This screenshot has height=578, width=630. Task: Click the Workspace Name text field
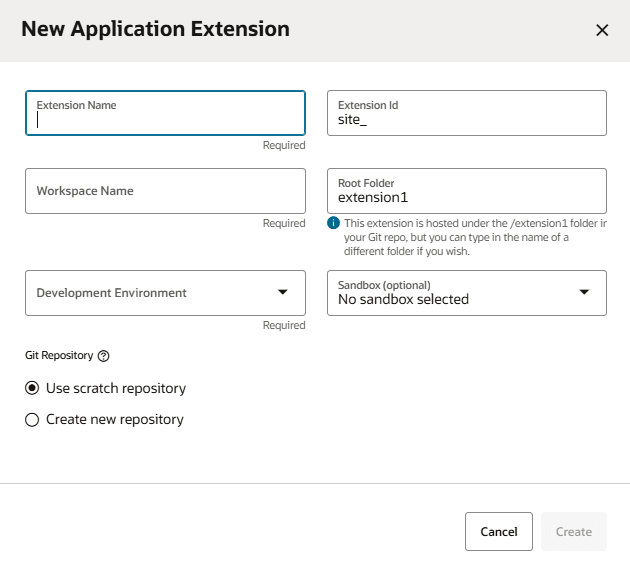pyautogui.click(x=165, y=191)
